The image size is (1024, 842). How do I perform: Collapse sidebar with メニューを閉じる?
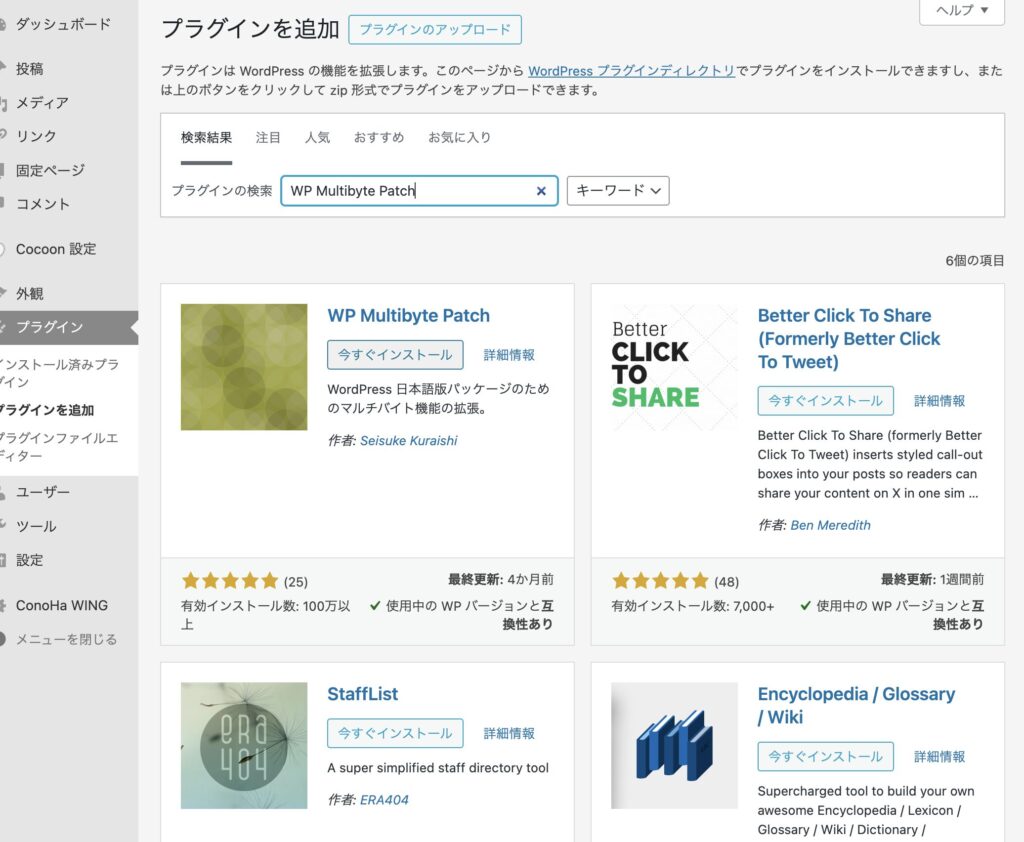pyautogui.click(x=66, y=639)
